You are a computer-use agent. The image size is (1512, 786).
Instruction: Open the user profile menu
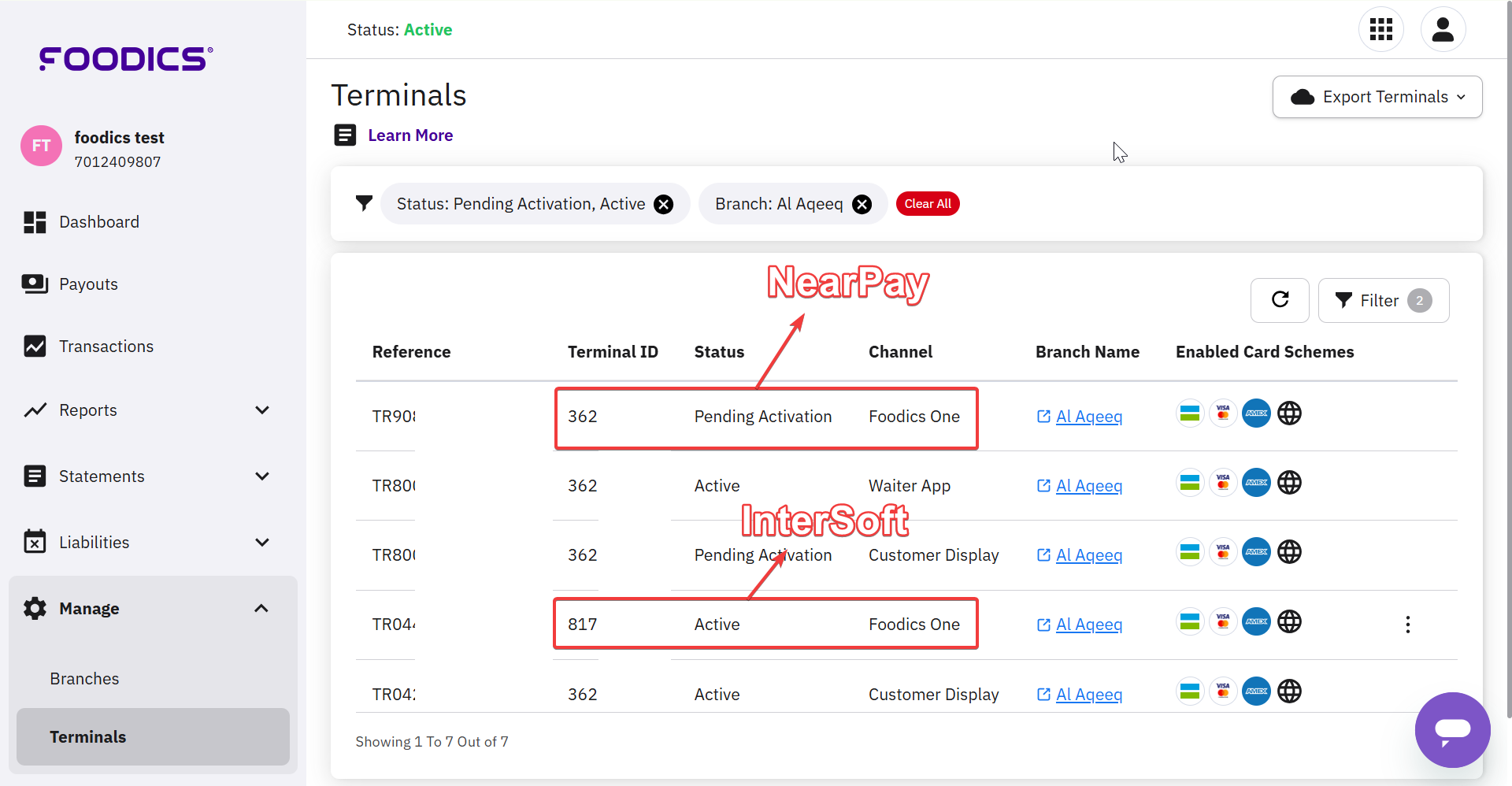pos(1443,30)
